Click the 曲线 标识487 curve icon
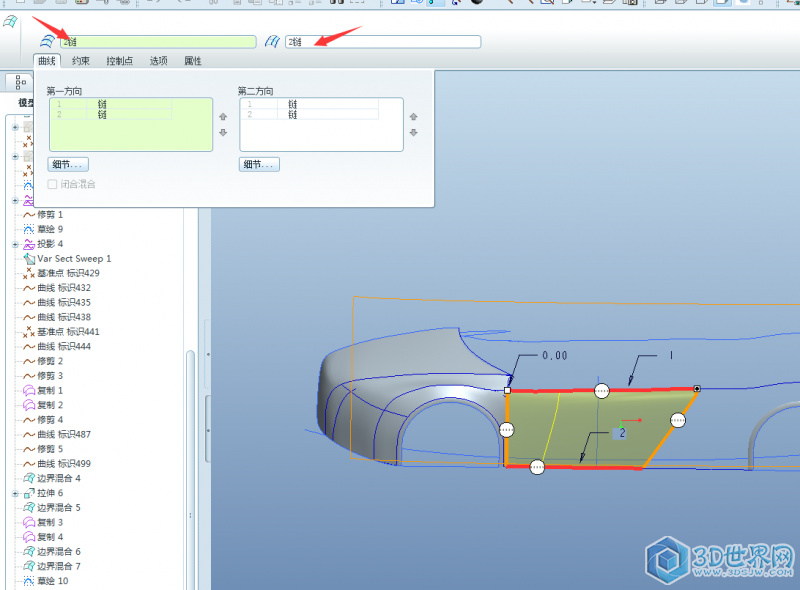 pos(28,434)
